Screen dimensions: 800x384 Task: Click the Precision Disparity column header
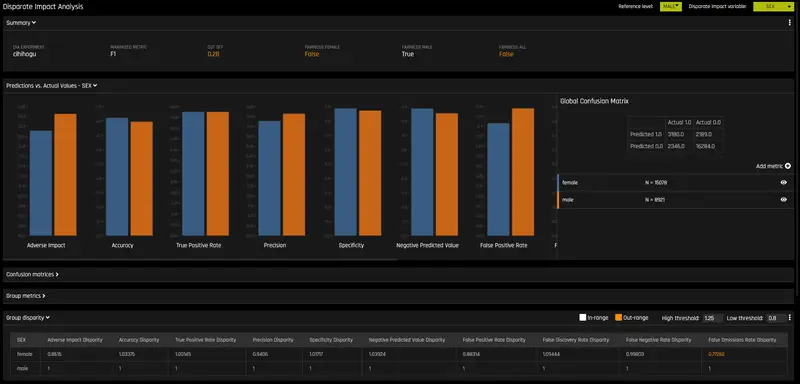(x=273, y=340)
